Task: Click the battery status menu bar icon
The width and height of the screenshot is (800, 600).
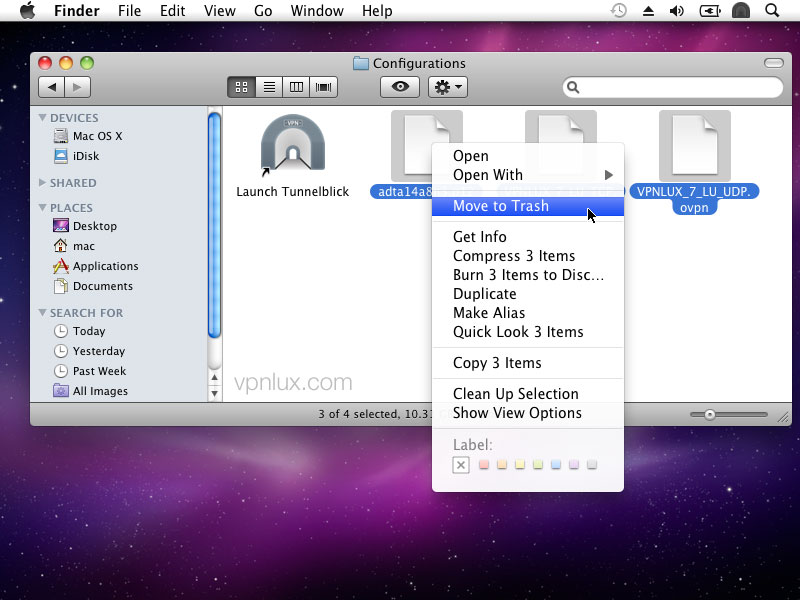Action: pos(710,11)
